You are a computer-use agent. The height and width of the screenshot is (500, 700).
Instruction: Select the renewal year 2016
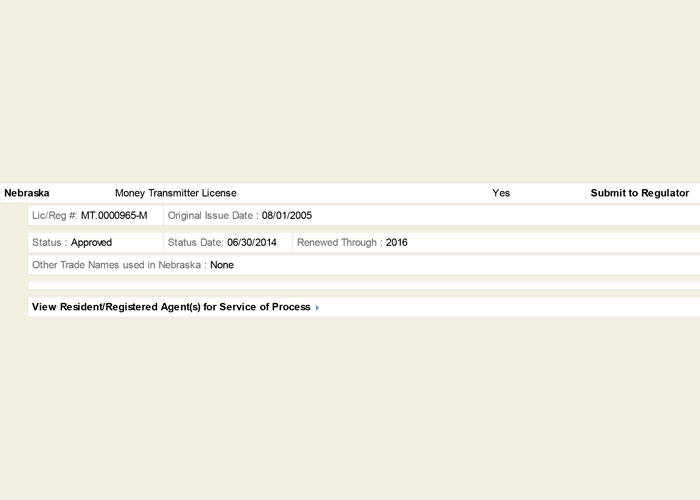click(x=397, y=242)
